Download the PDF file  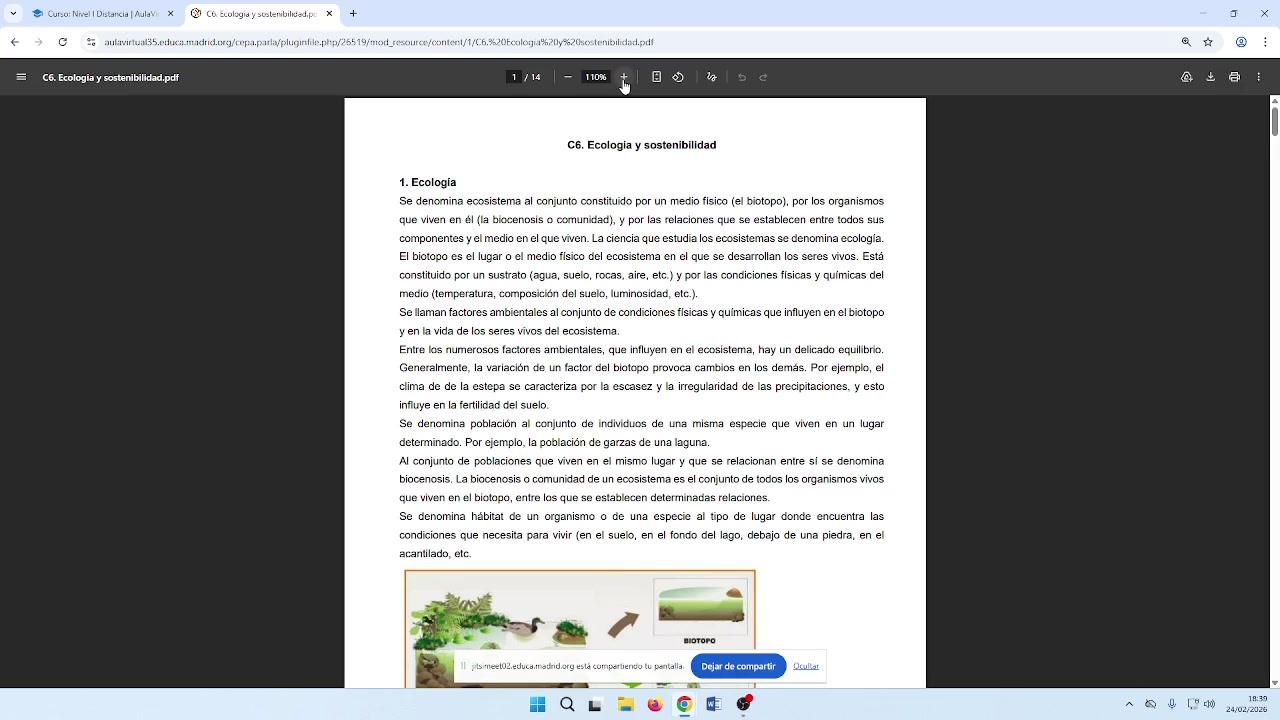tap(1211, 77)
